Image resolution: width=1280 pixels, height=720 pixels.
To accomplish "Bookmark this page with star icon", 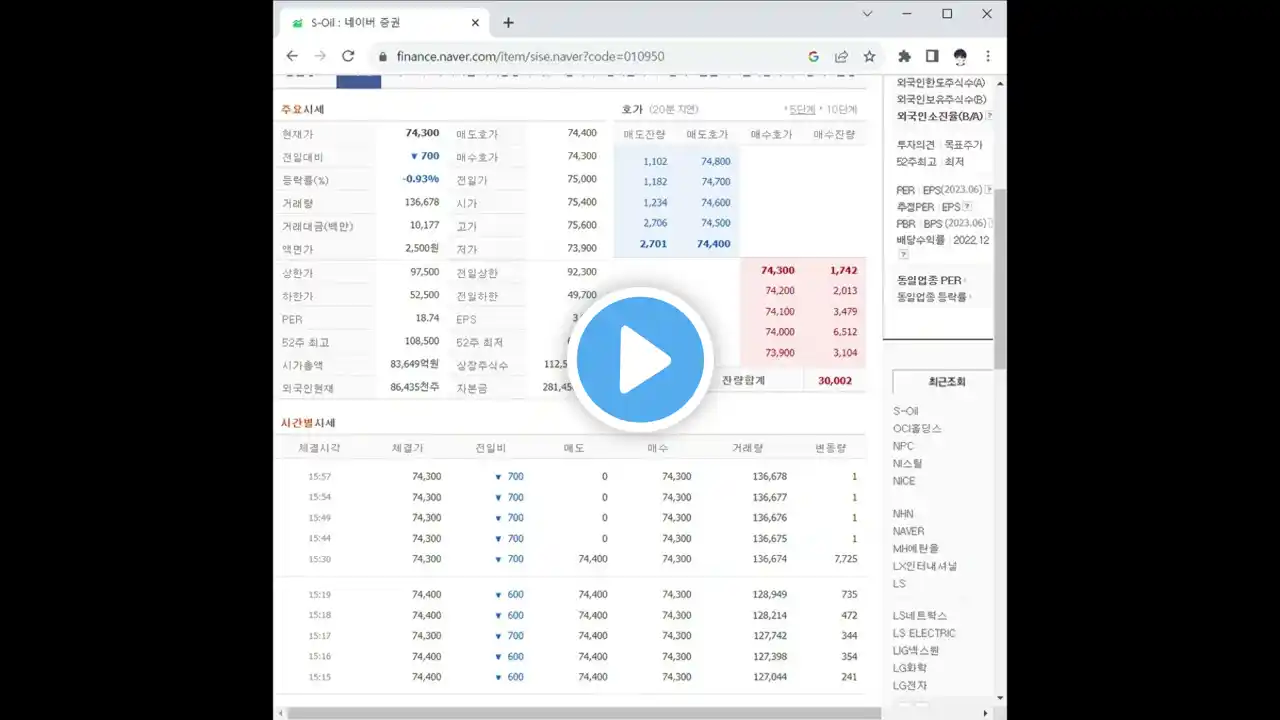I will click(x=870, y=56).
